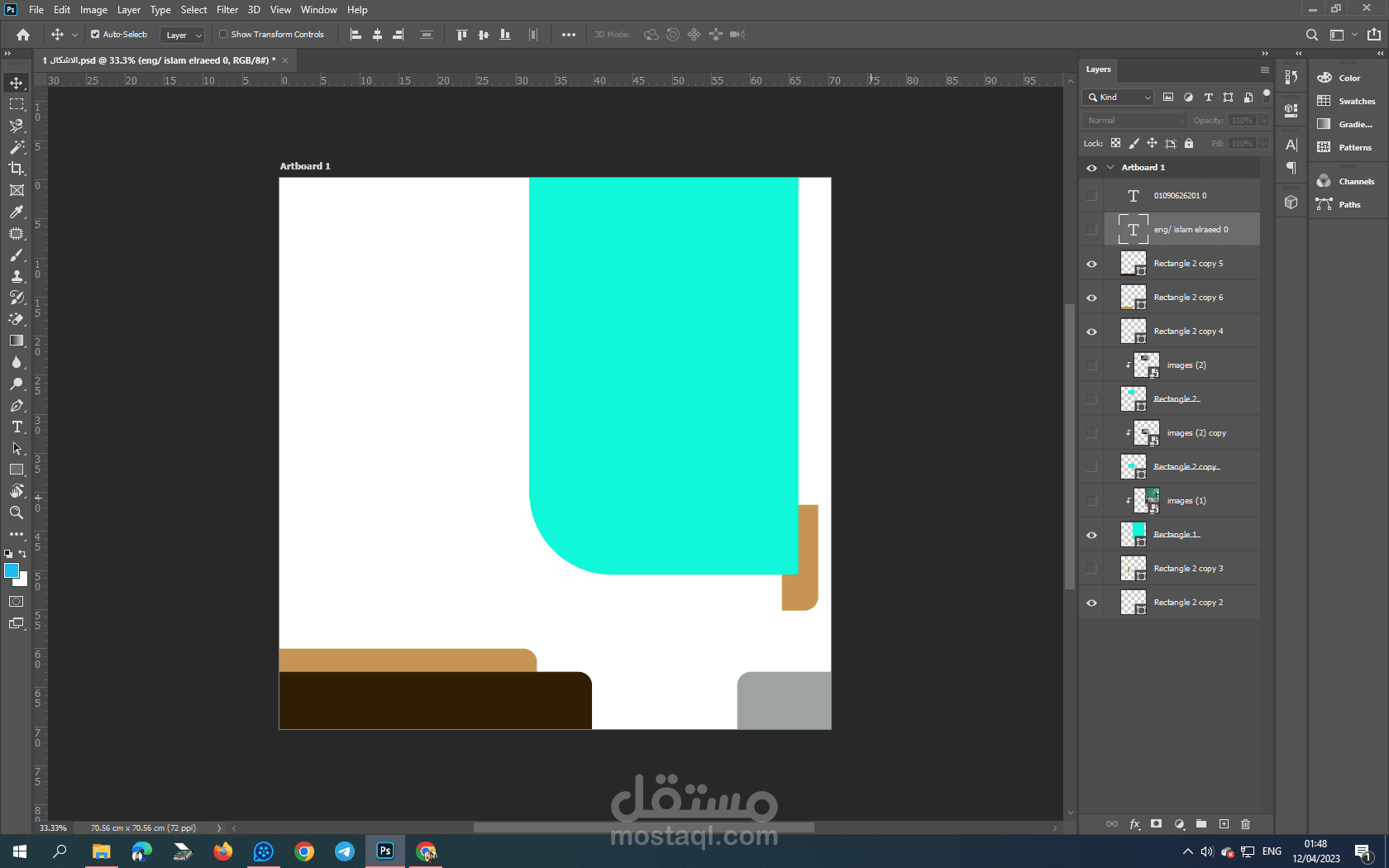1389x868 pixels.
Task: Show the 01090626201 0 text layer
Action: 1091,196
